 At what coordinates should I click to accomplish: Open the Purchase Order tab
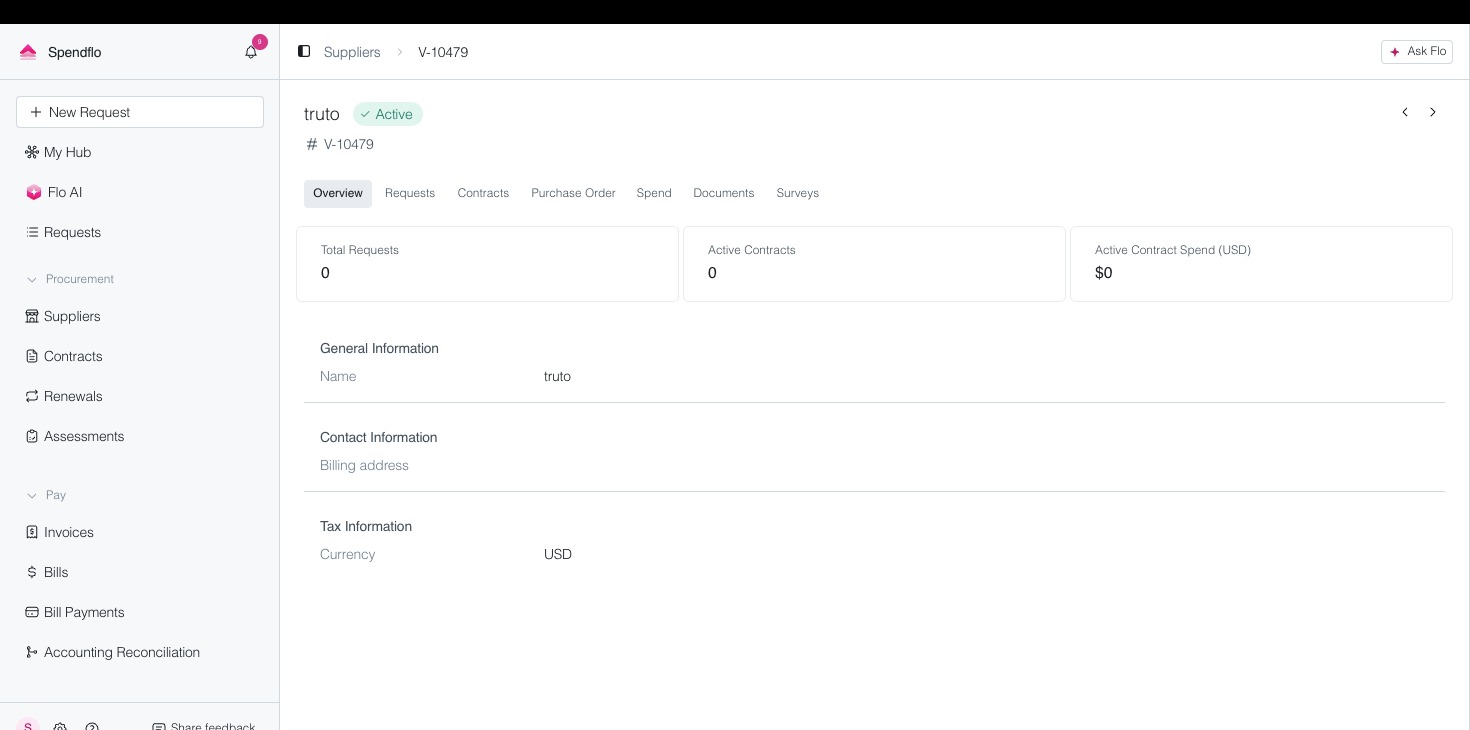(573, 193)
